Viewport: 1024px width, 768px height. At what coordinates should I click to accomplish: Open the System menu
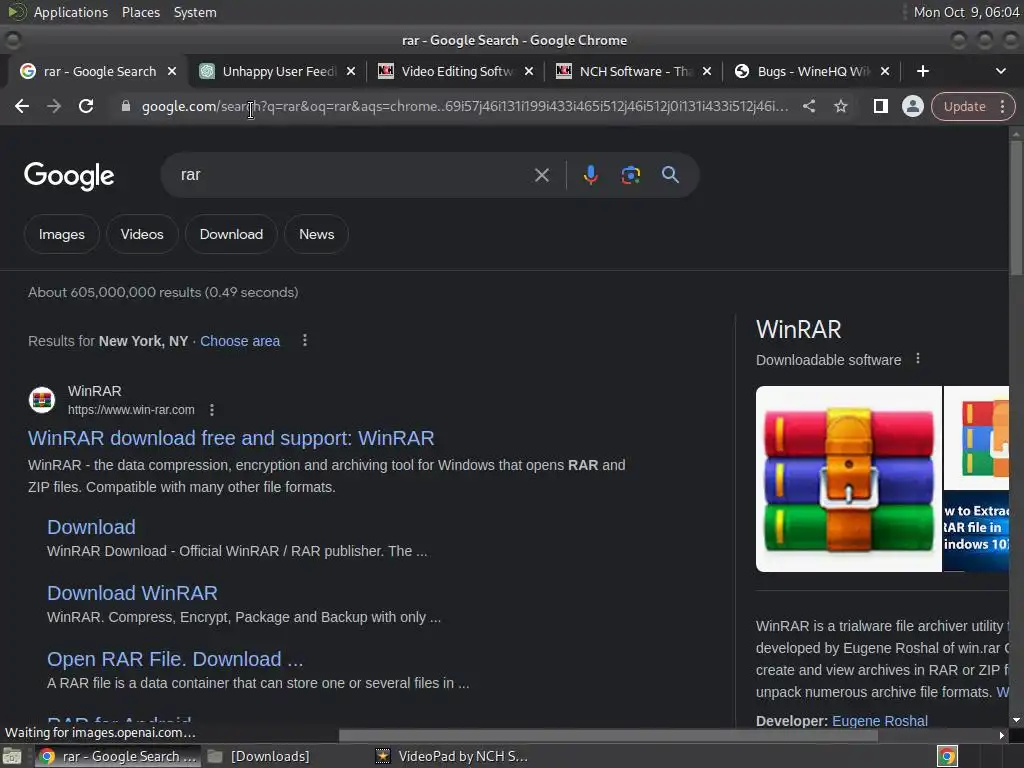tap(195, 12)
